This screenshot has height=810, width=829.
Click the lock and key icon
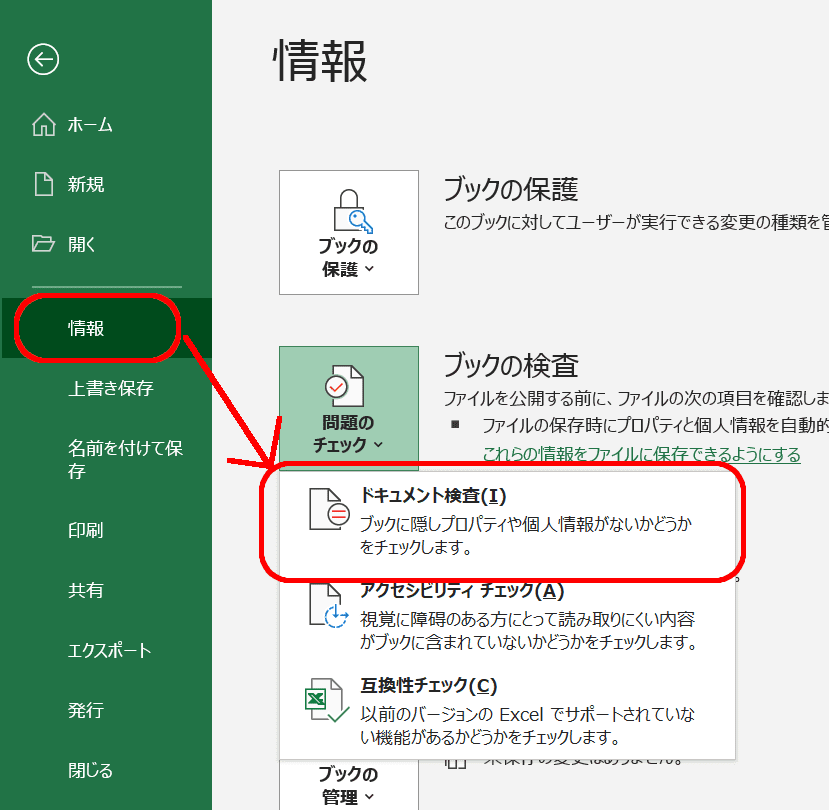tap(353, 211)
